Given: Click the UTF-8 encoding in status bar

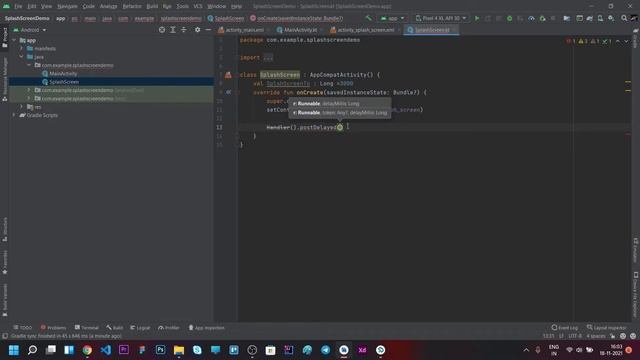Looking at the screenshot, I should [575, 336].
